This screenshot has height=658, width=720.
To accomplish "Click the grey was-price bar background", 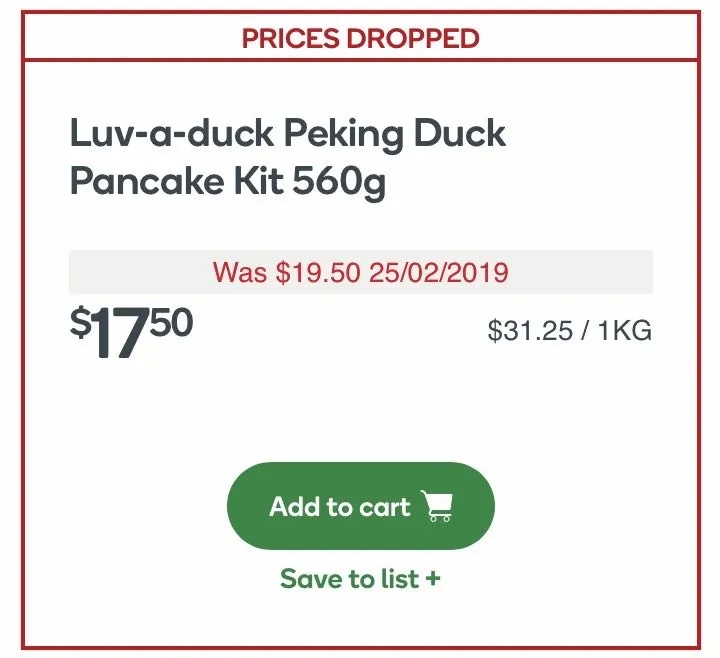I will [x=360, y=272].
